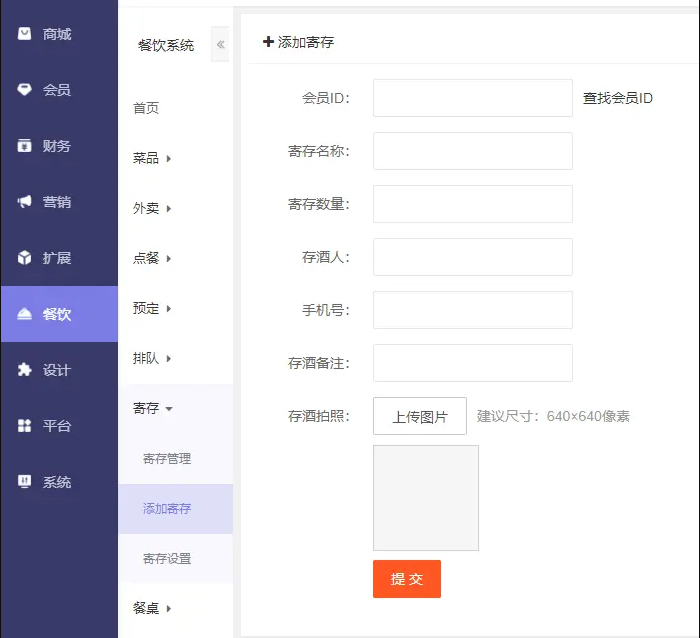Focus the 寄存名称 input field

click(x=473, y=151)
